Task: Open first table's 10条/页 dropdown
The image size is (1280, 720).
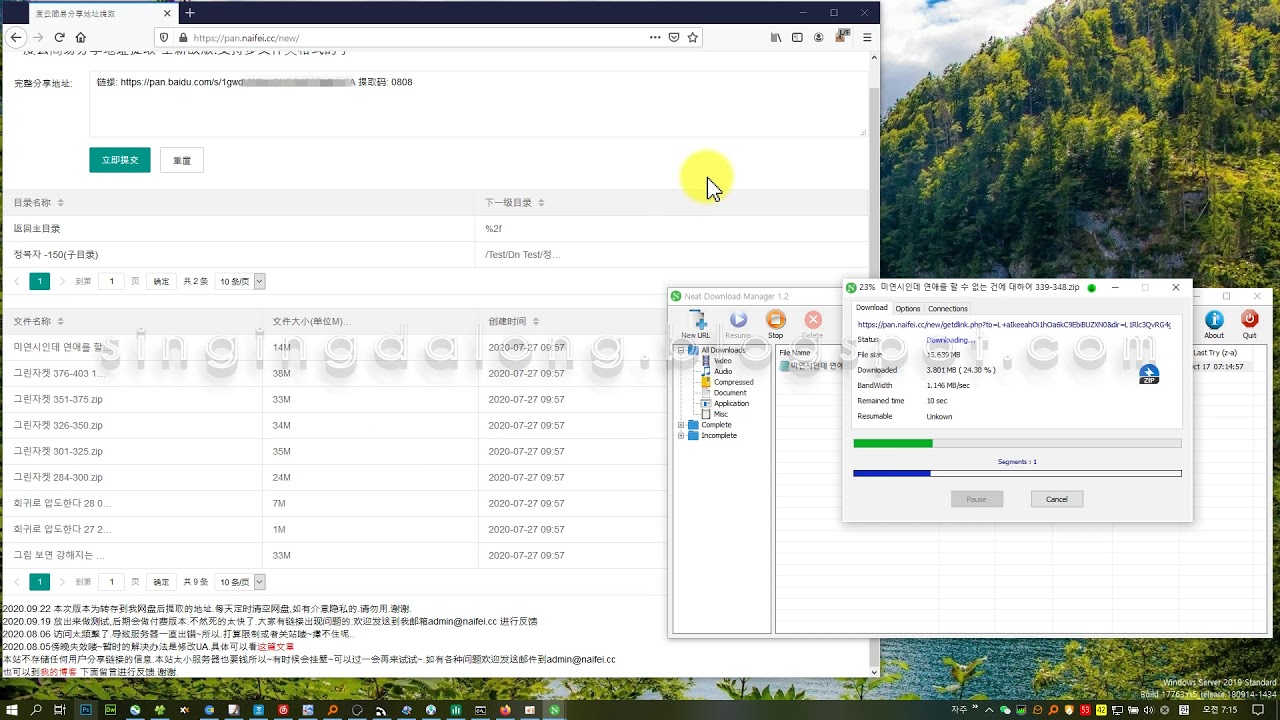Action: pyautogui.click(x=241, y=282)
